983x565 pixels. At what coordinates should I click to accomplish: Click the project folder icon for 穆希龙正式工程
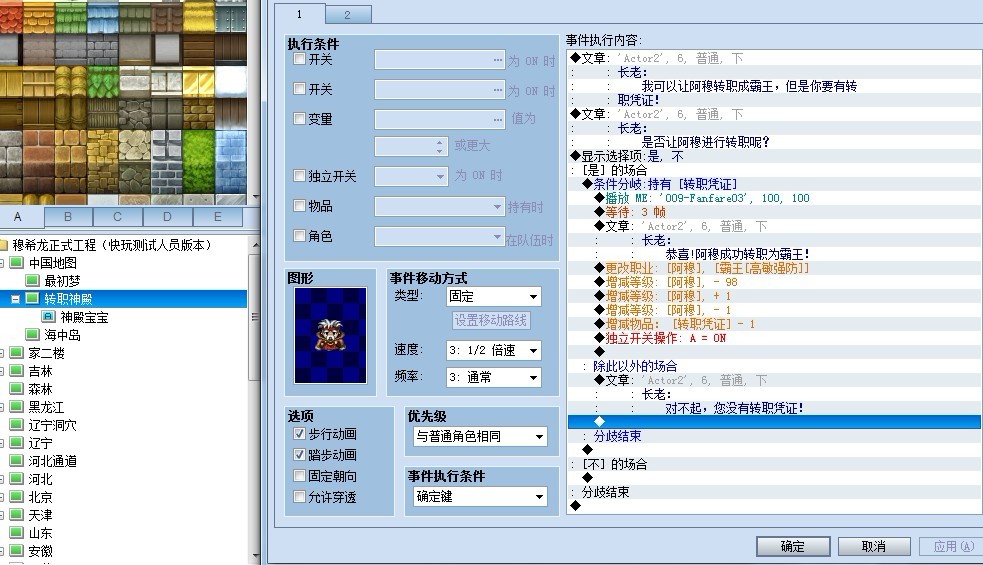pos(3,245)
